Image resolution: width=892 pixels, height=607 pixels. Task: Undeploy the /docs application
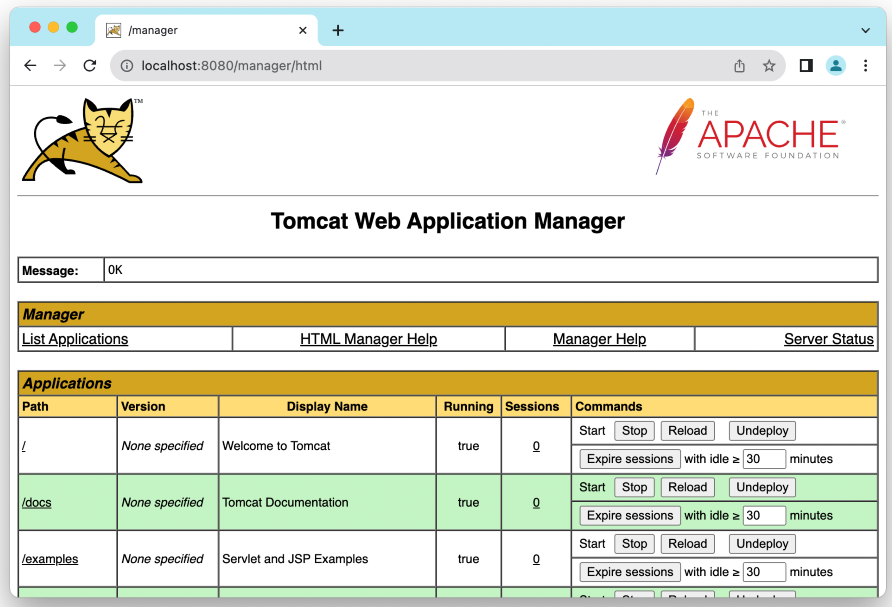pos(762,488)
